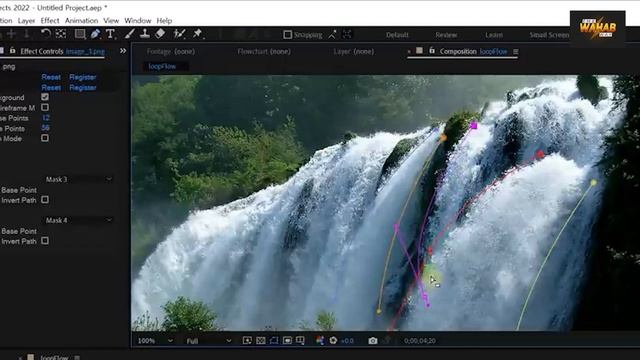Open the Mask 4 dropdown

(78, 220)
